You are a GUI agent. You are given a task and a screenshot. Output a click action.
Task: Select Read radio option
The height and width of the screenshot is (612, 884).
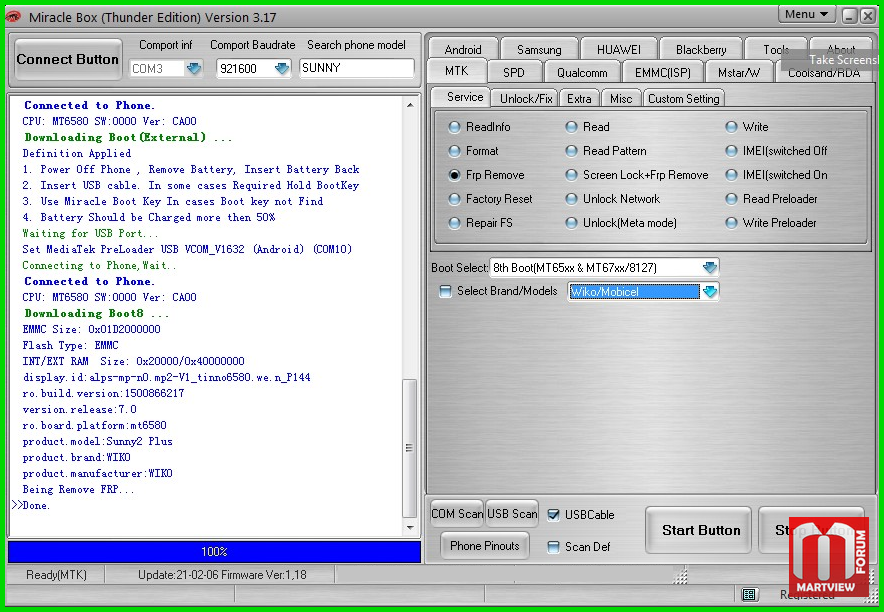click(571, 127)
